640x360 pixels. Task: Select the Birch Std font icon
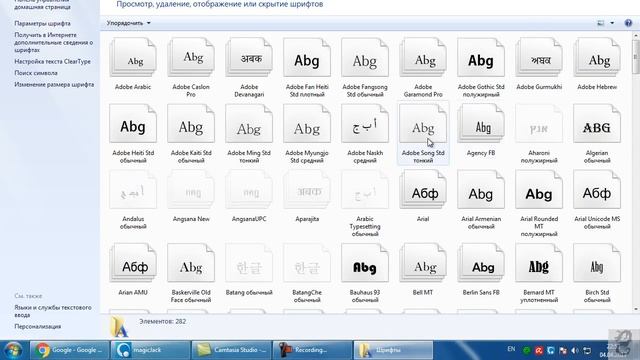coord(597,263)
